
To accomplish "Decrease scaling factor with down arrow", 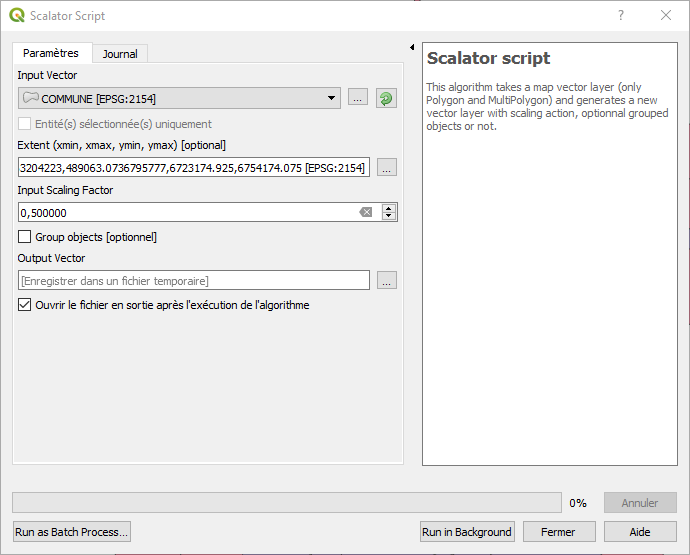I will point(389,216).
